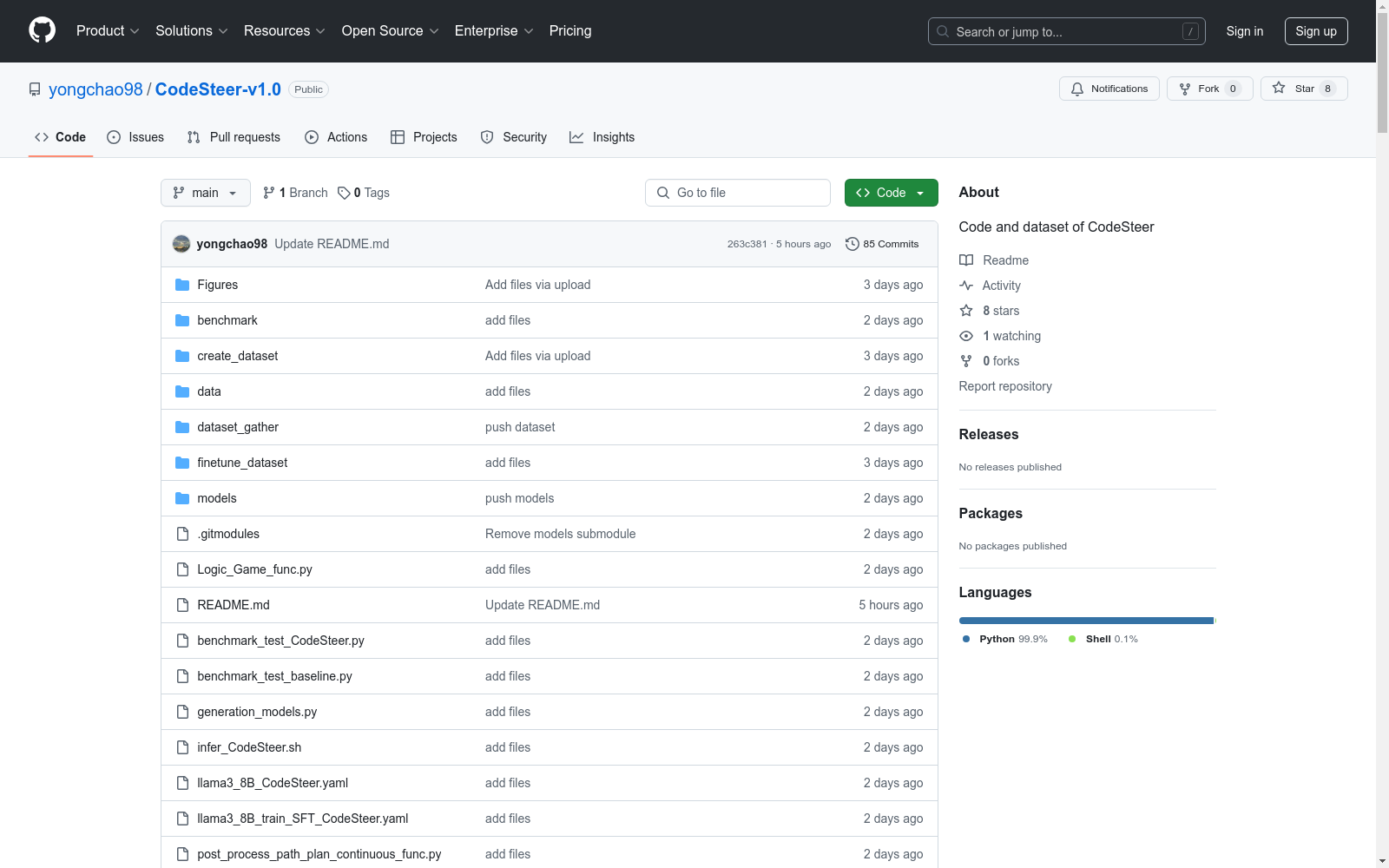1389x868 pixels.
Task: Click the Sign up button
Action: [1316, 31]
